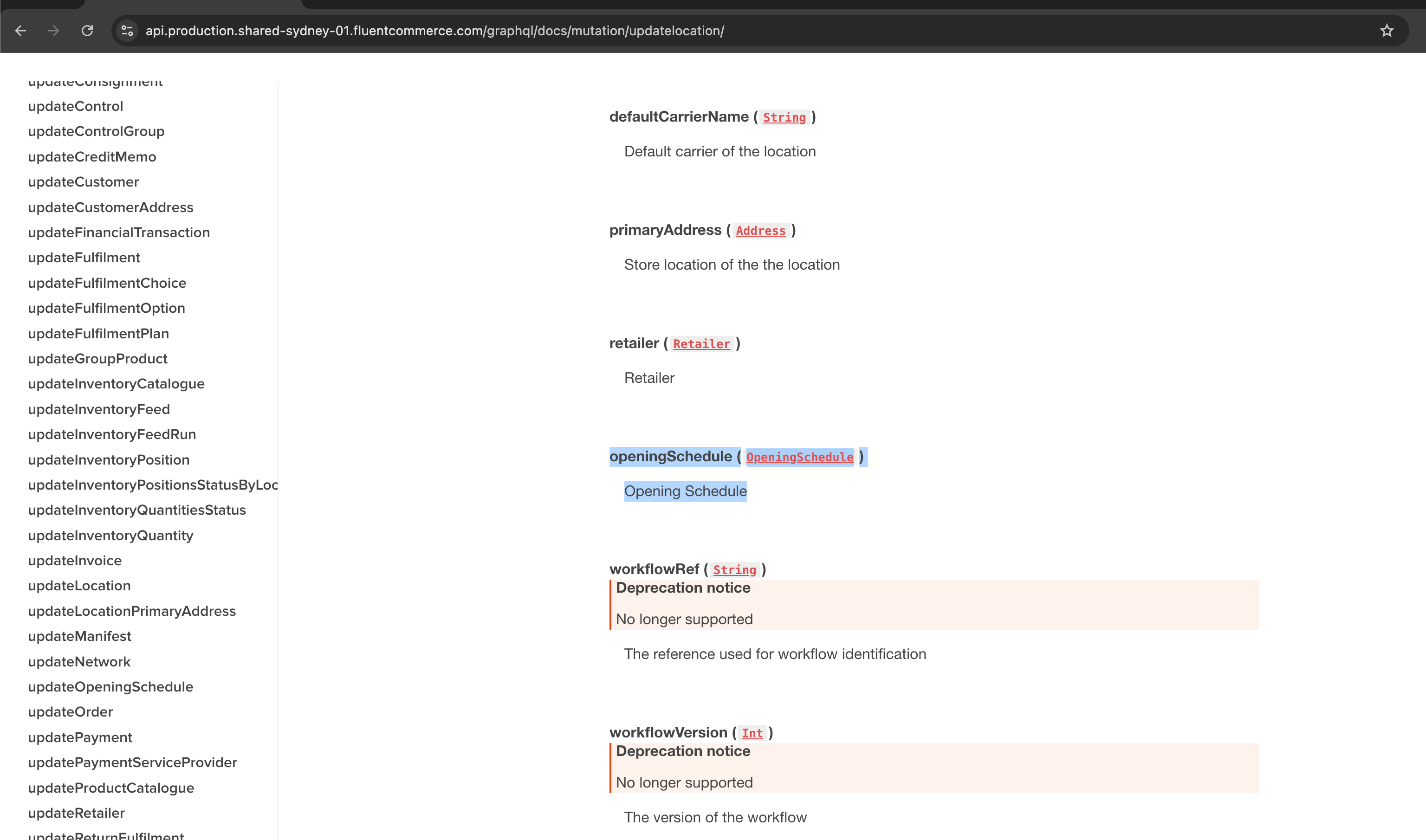The height and width of the screenshot is (840, 1426).
Task: Go to updateInventoryCatalogue mutation
Action: 116,384
